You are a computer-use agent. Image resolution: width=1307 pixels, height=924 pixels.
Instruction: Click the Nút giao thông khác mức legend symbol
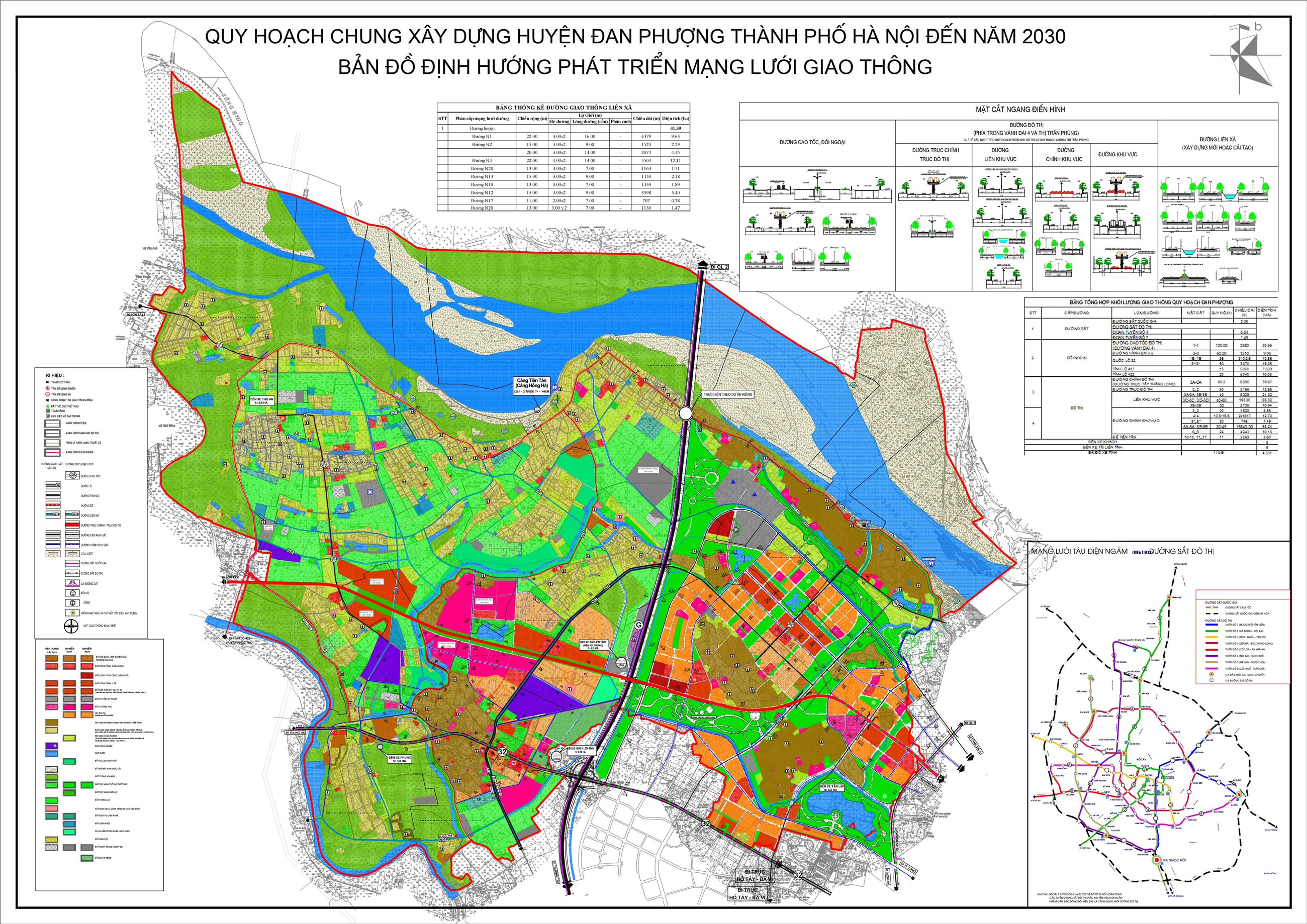72,627
